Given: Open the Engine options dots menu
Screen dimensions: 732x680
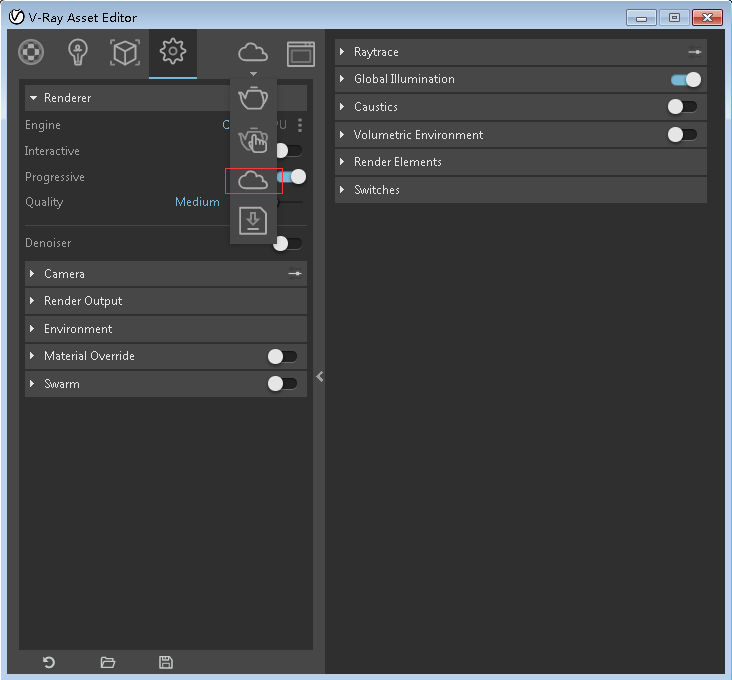Looking at the screenshot, I should tap(300, 125).
